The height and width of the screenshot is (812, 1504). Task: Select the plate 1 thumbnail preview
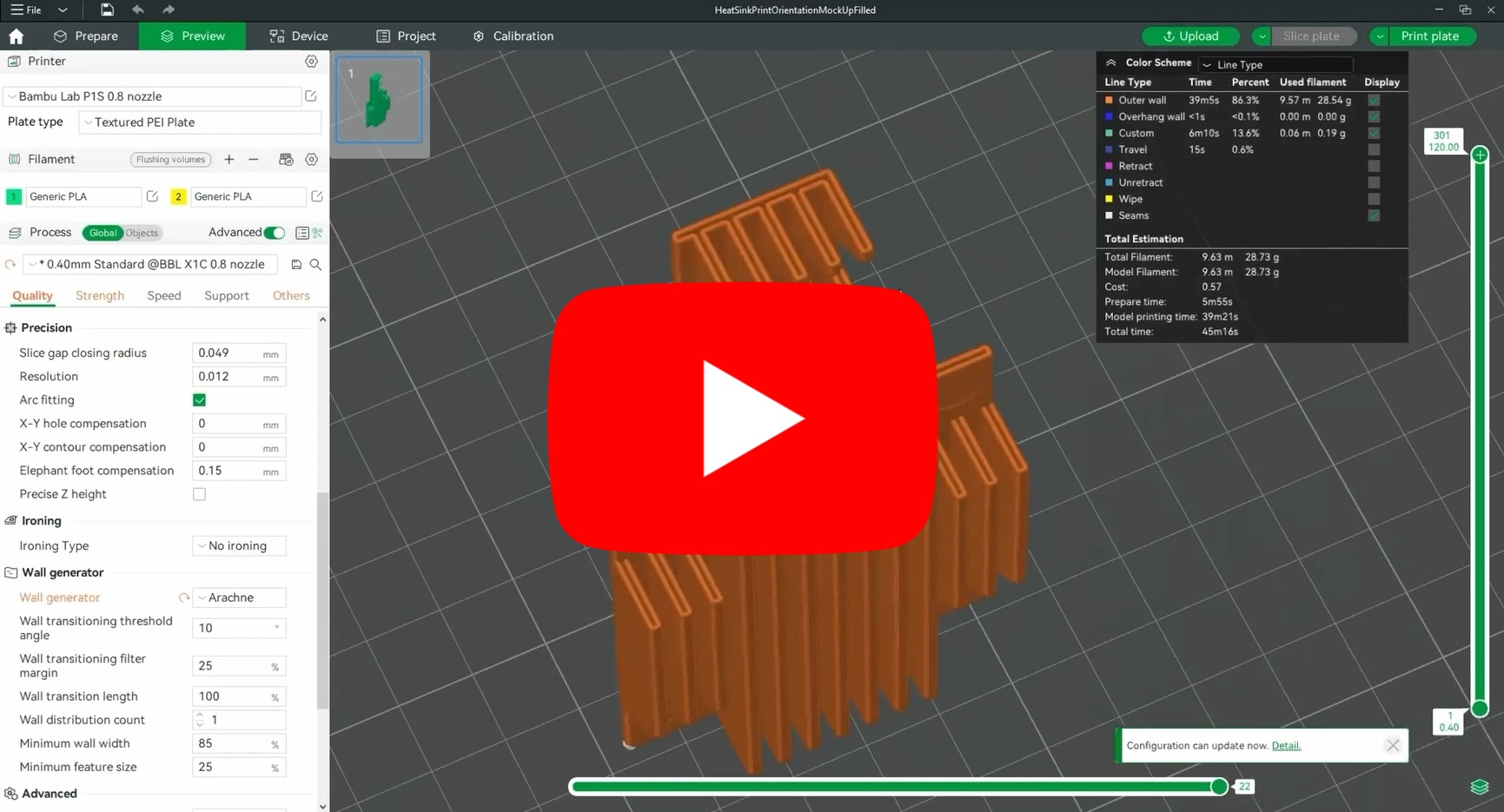pos(380,100)
